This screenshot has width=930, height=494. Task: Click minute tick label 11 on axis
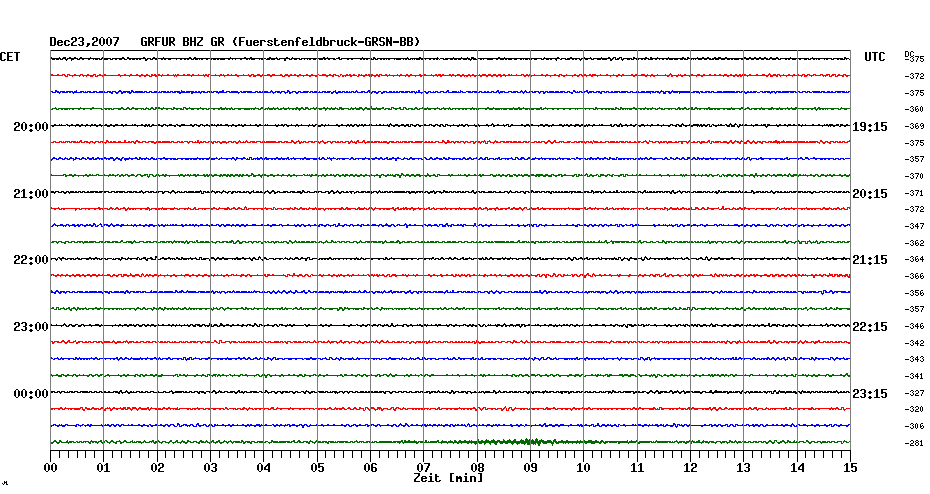(637, 468)
